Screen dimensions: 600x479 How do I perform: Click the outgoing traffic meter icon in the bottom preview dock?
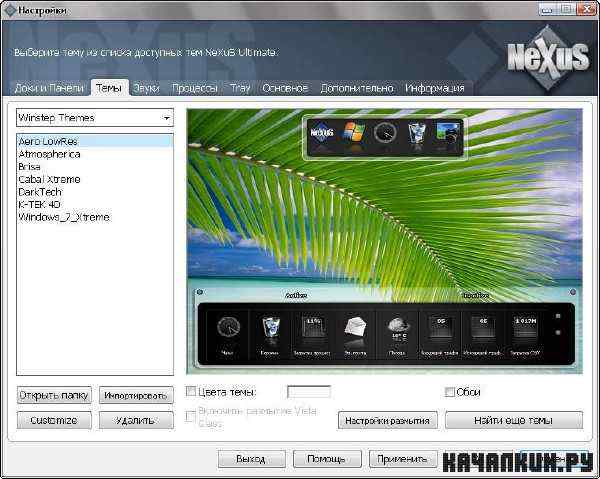click(x=483, y=327)
